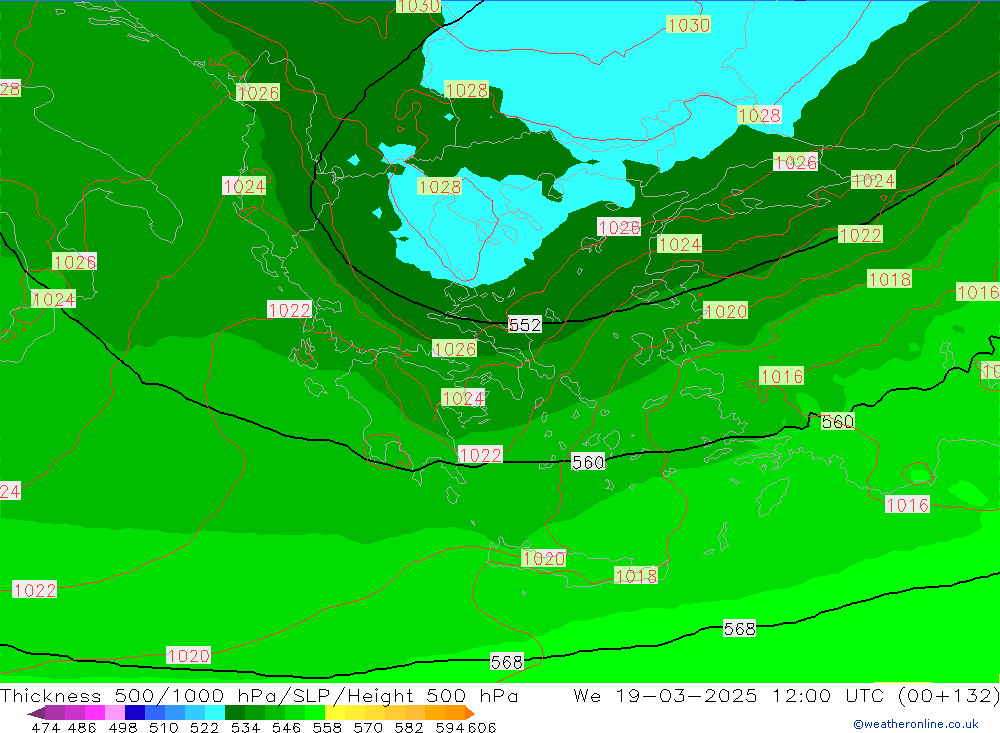Click the purple arrow at legend's low end
This screenshot has height=733, width=1000.
[x=36, y=712]
